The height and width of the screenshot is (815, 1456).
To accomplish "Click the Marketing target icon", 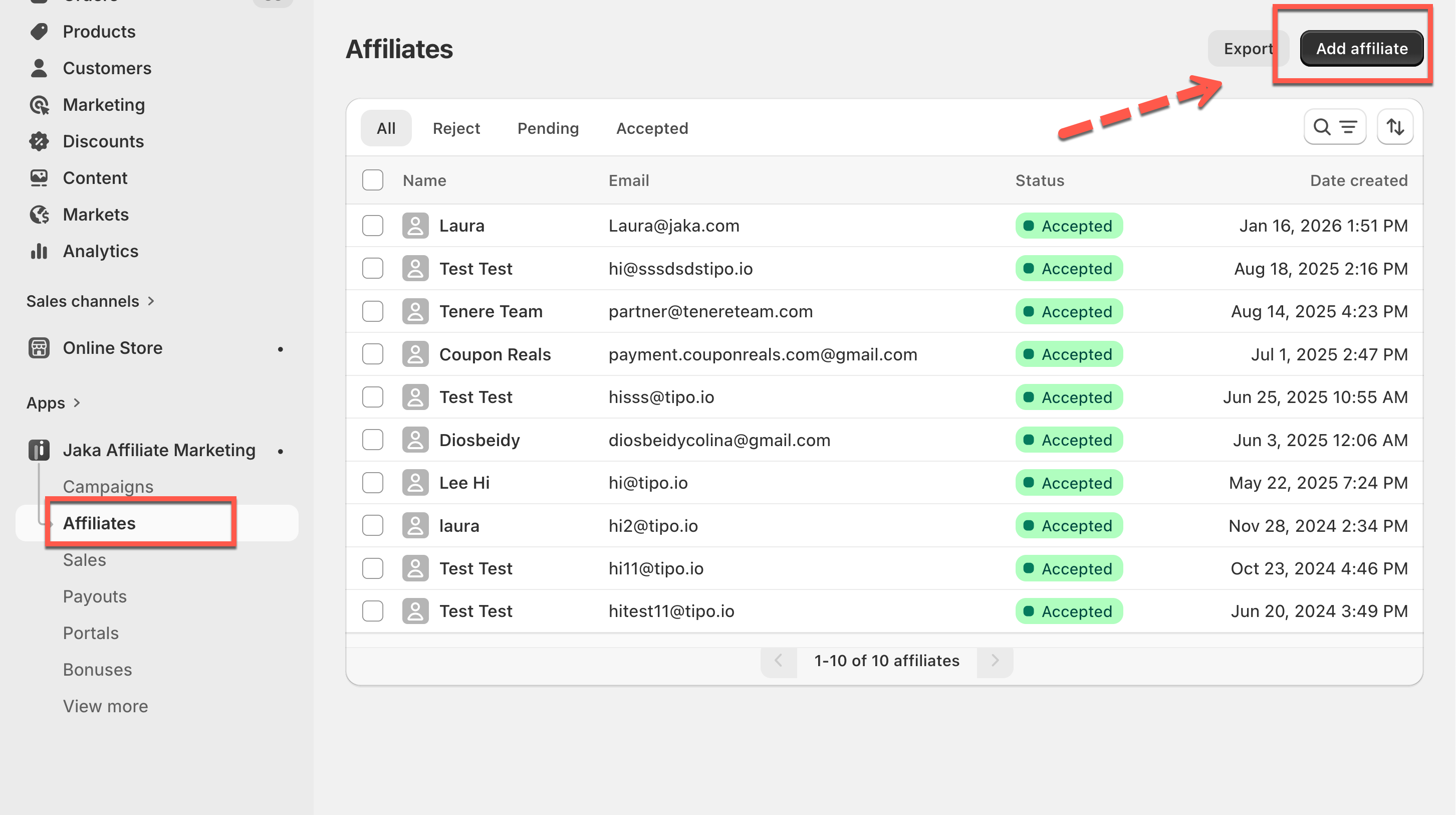I will (39, 105).
